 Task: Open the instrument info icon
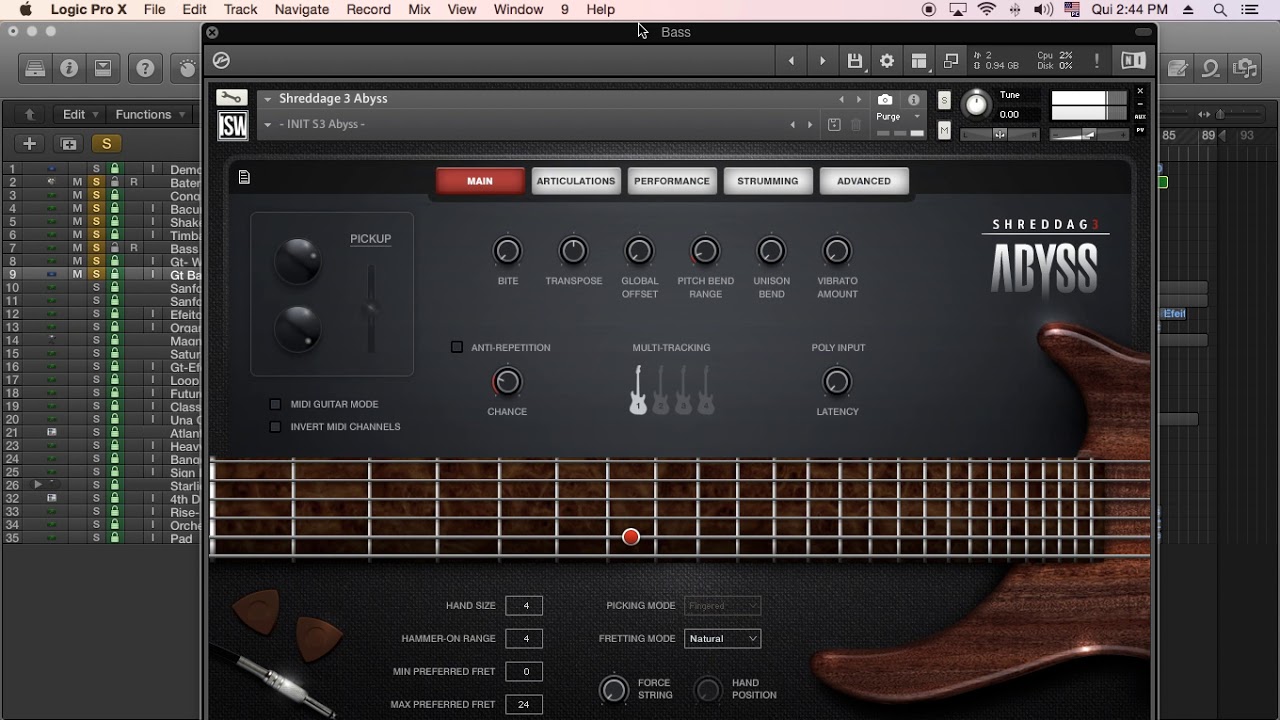(x=913, y=100)
